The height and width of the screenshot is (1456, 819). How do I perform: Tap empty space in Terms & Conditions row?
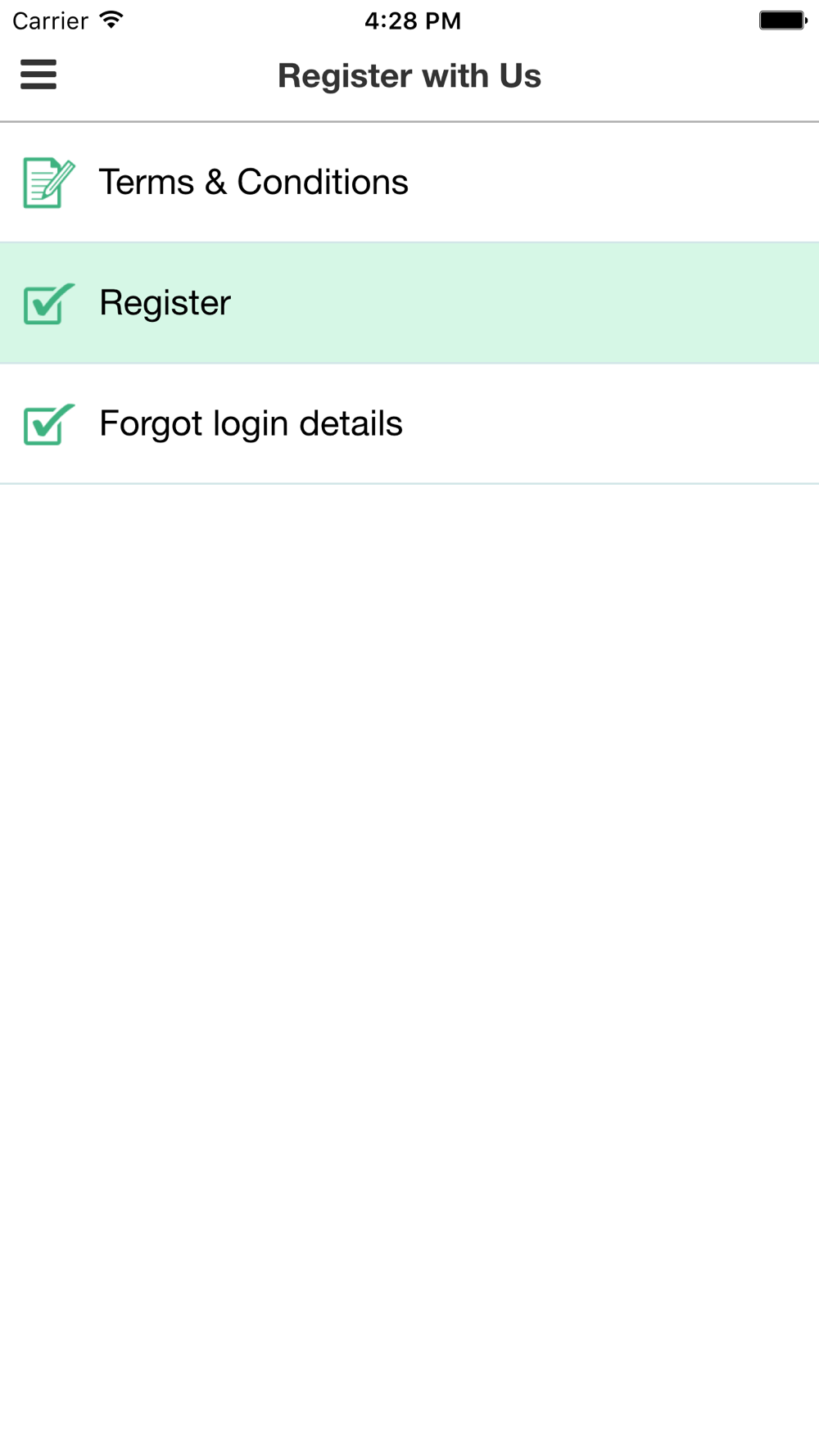pos(614,182)
